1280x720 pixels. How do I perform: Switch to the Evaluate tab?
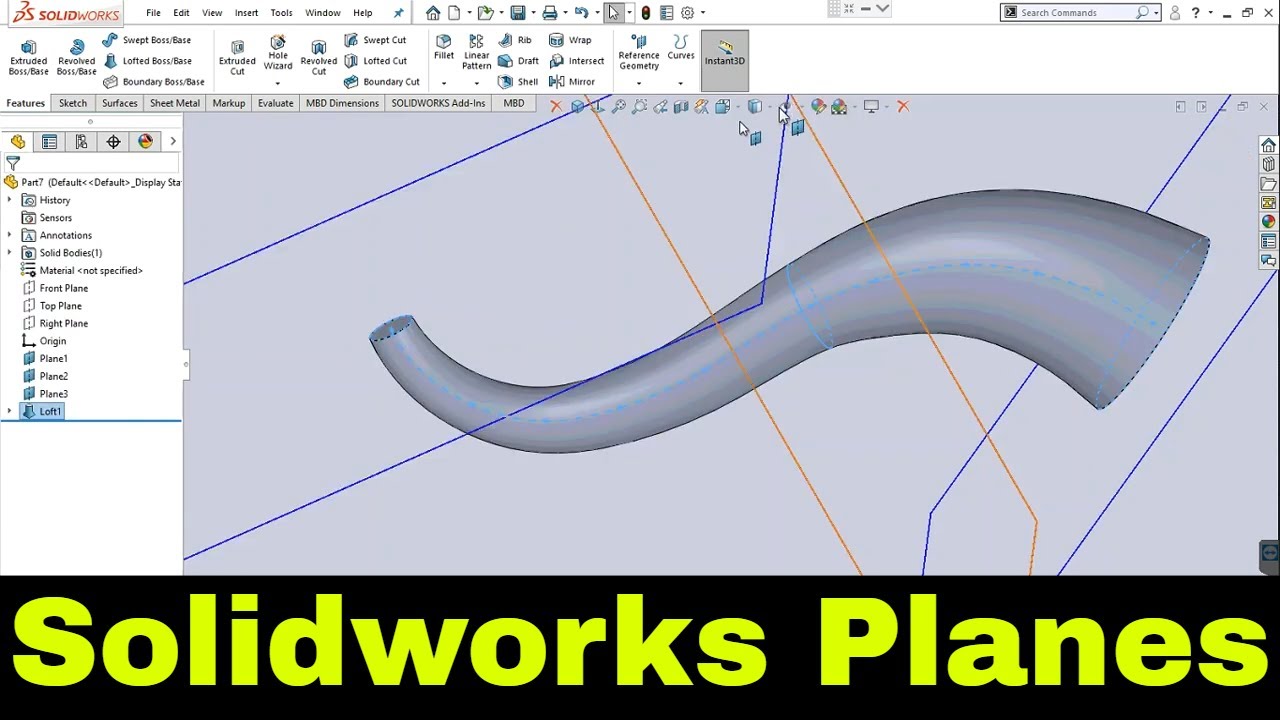coord(275,103)
